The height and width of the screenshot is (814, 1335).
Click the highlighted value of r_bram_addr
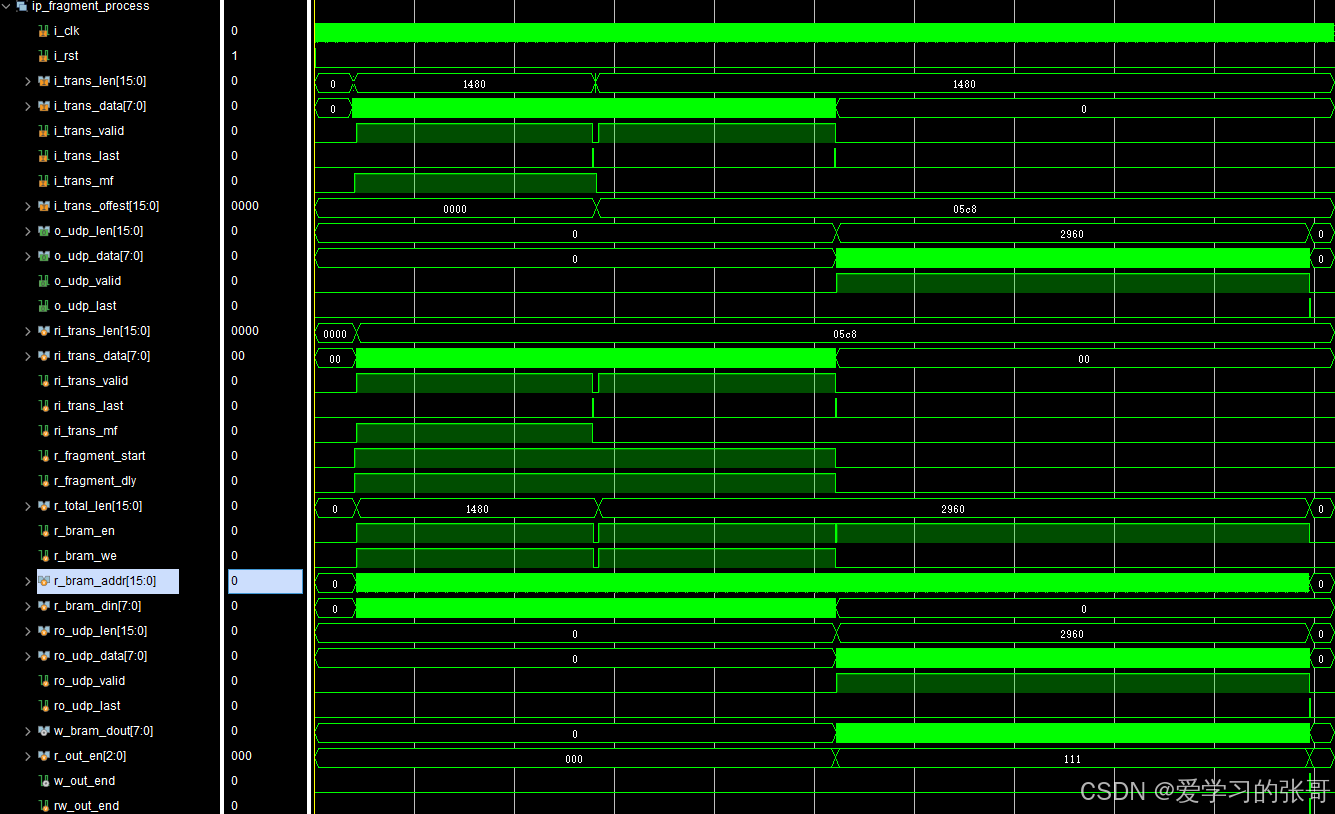[x=265, y=581]
